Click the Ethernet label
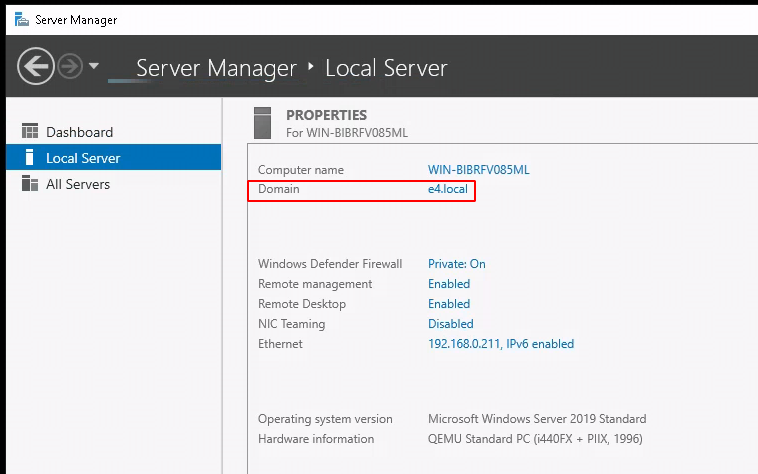 tap(280, 344)
